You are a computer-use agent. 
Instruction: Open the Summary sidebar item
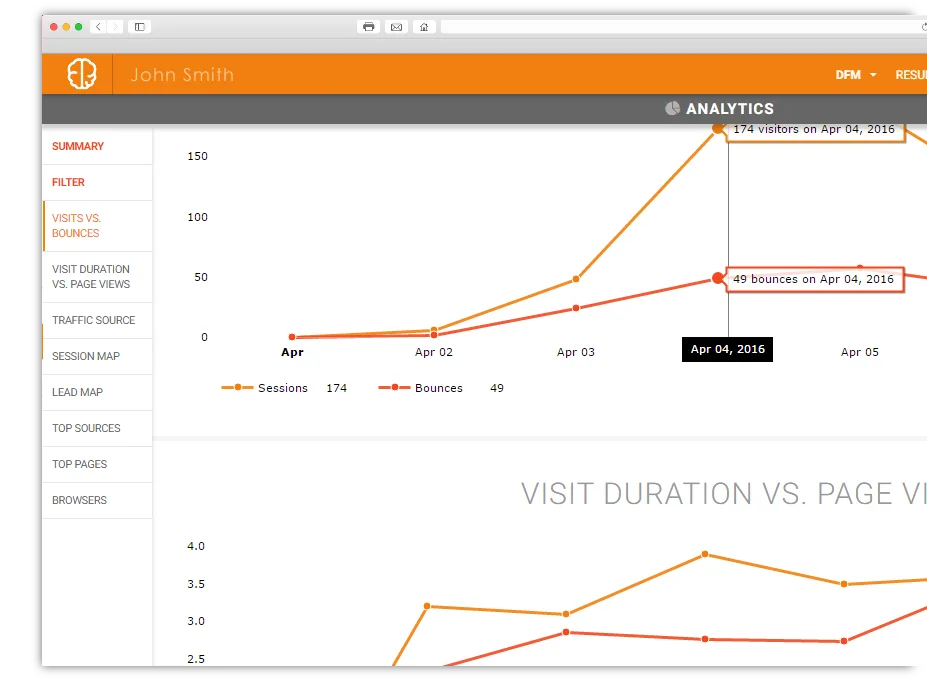(x=98, y=146)
